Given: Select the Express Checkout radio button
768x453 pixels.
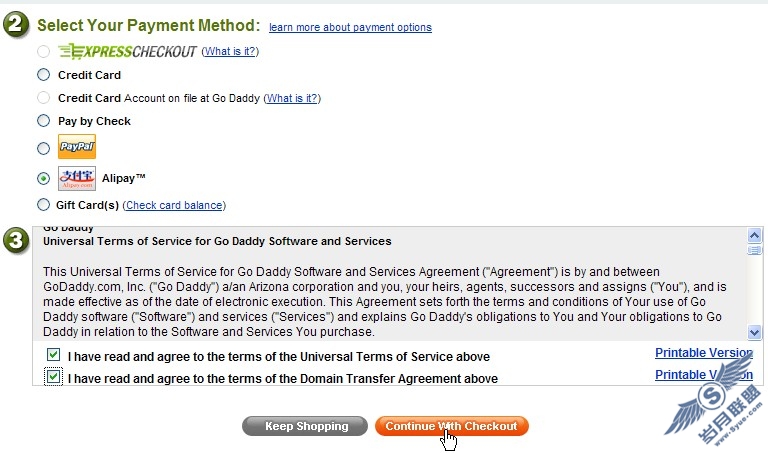Looking at the screenshot, I should (x=43, y=51).
